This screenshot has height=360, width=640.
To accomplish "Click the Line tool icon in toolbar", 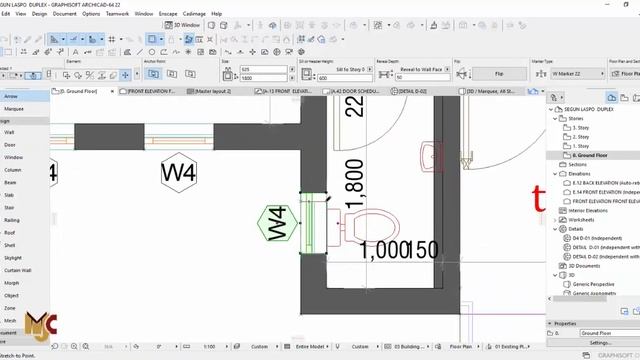I will (140, 52).
